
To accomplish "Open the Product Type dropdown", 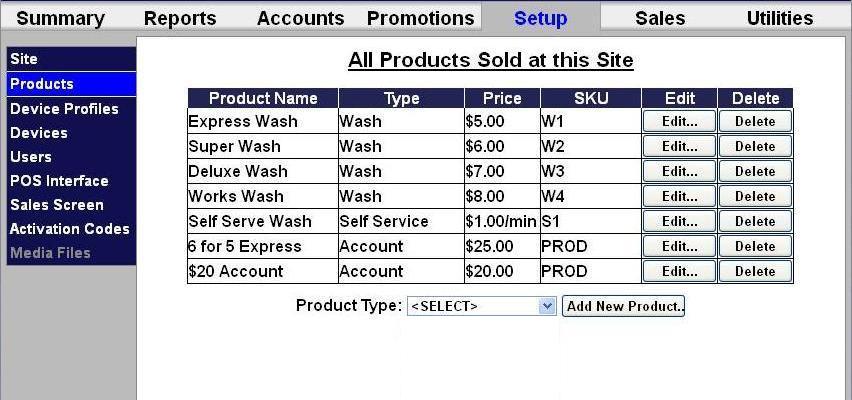I will tap(481, 306).
